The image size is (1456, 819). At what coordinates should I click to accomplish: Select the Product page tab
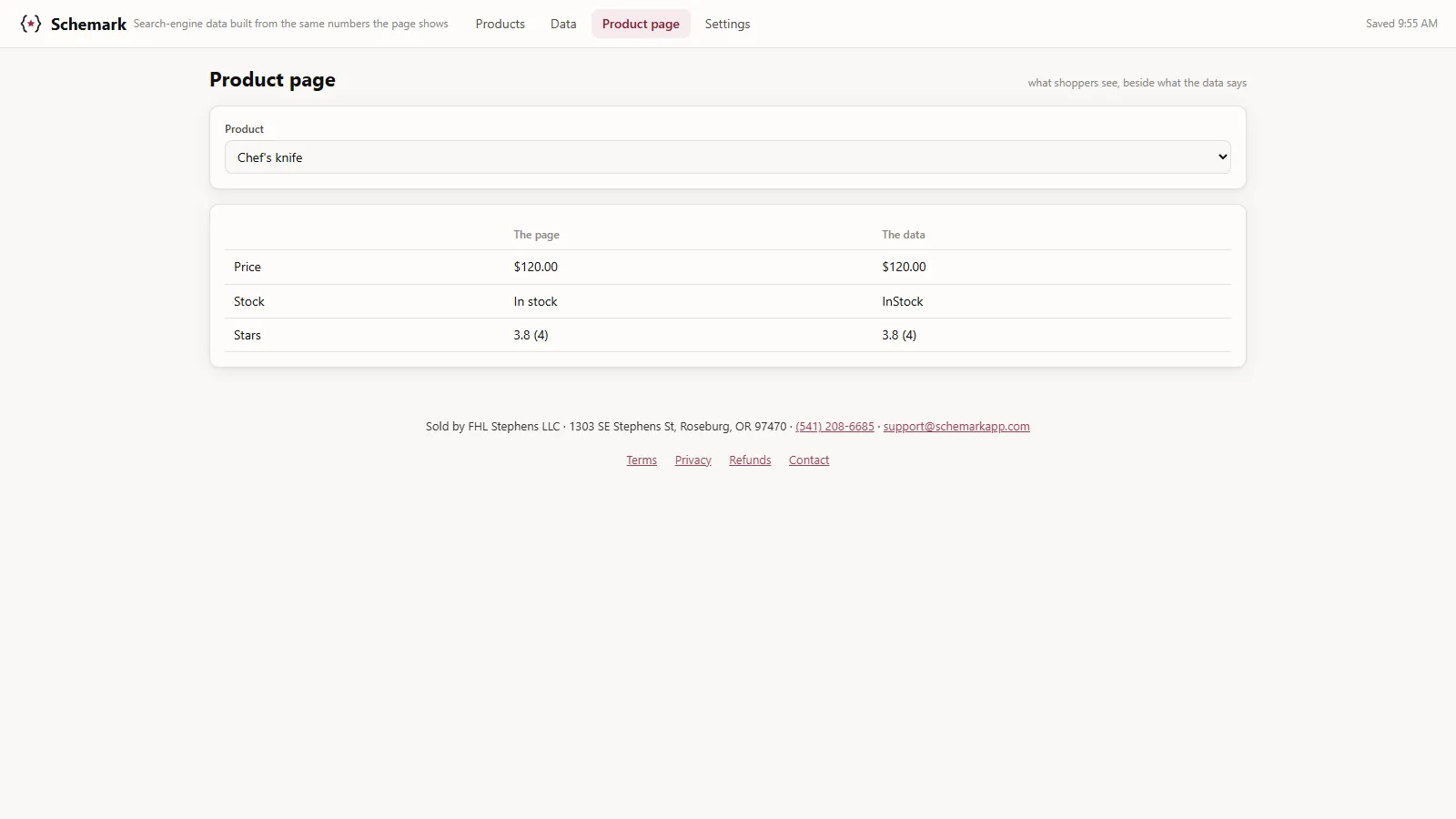(641, 24)
